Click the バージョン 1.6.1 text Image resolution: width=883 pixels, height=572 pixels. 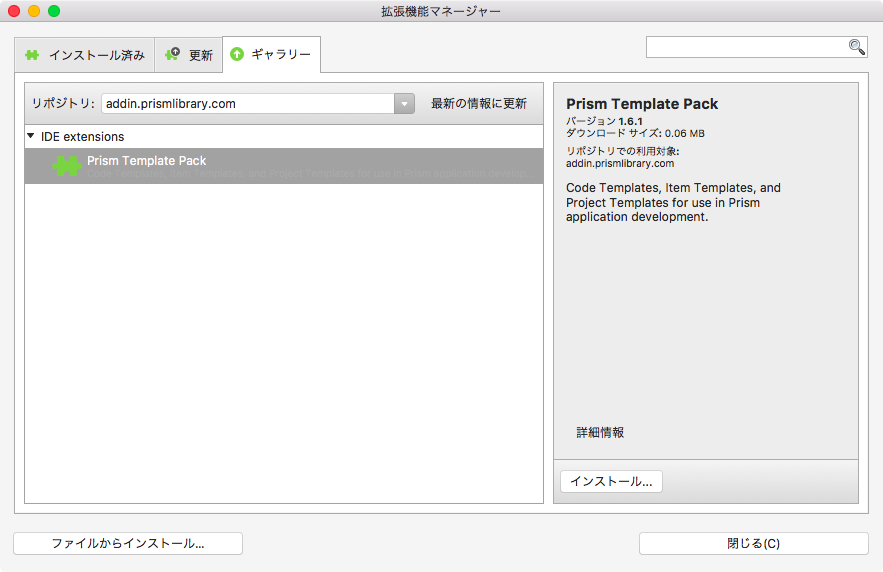604,121
